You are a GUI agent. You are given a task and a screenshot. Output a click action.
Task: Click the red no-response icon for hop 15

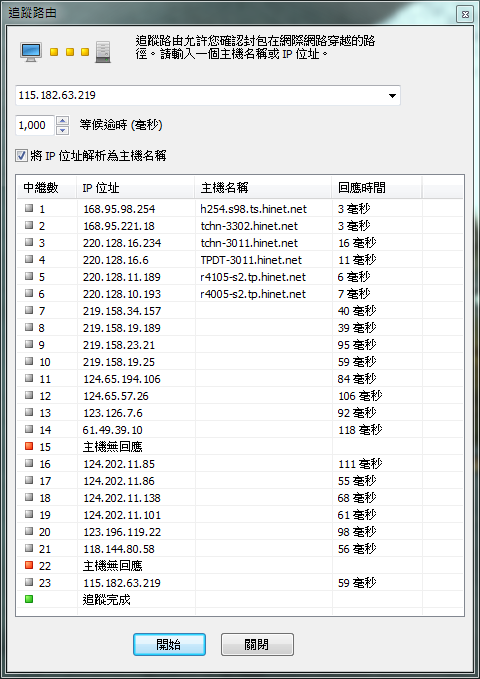pos(29,446)
